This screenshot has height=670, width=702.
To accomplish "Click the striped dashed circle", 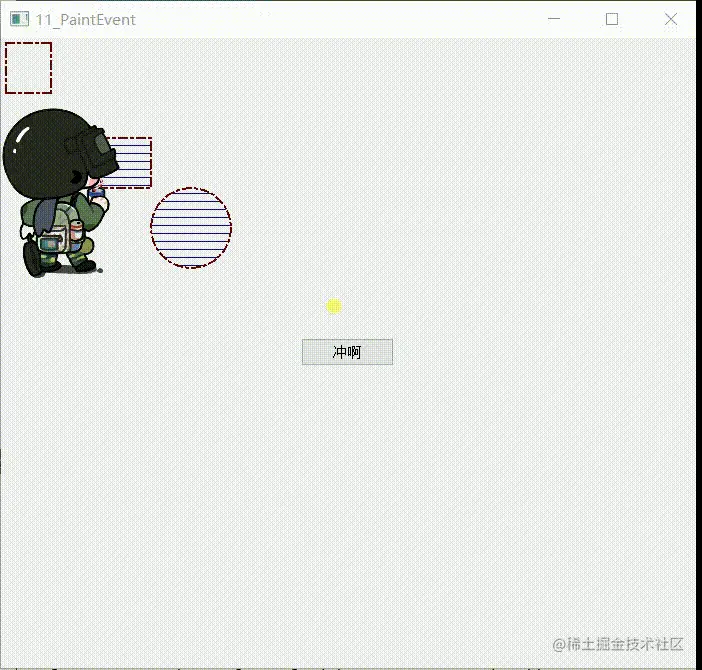I will [191, 228].
